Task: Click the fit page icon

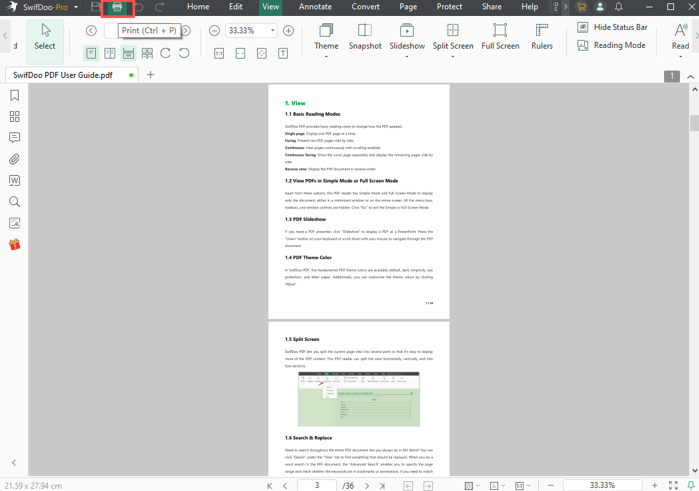Action: (262, 54)
